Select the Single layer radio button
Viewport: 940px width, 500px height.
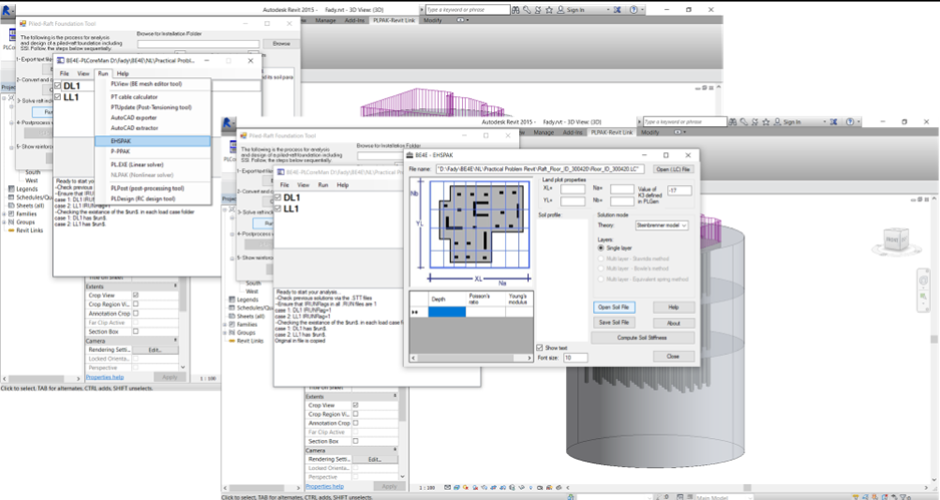tap(601, 248)
